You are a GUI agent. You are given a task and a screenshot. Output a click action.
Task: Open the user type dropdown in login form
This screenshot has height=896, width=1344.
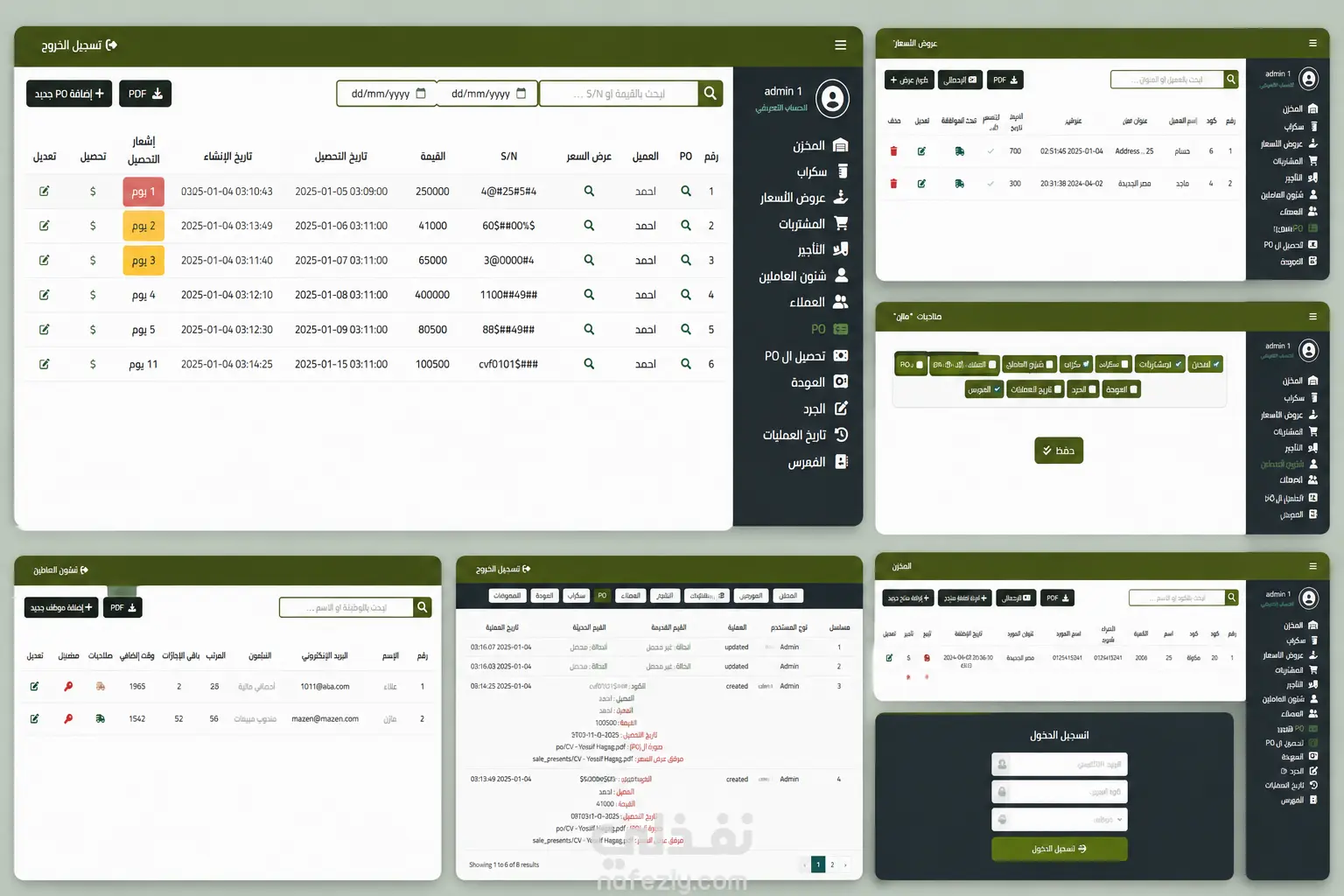(1059, 819)
